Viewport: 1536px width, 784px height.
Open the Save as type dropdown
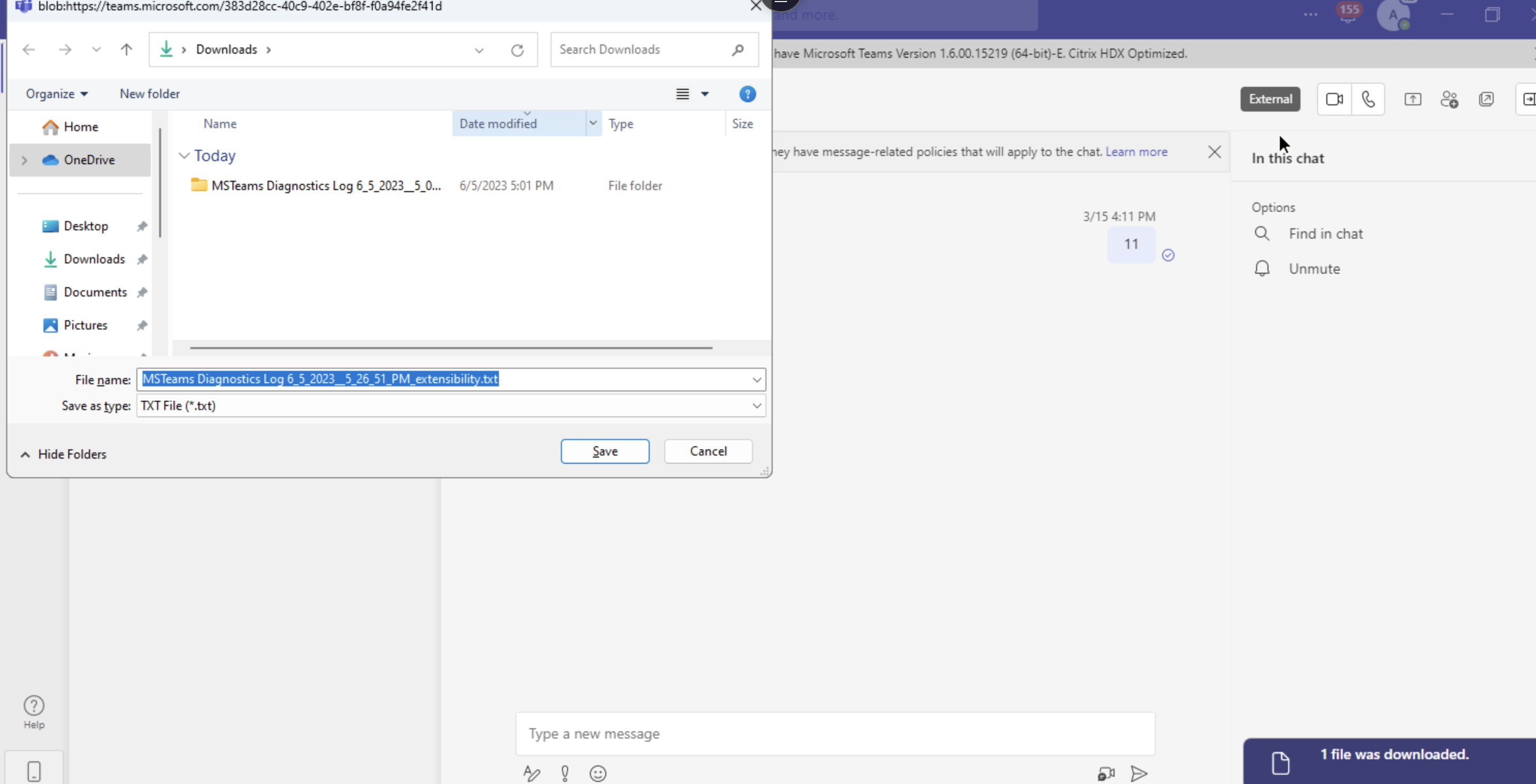[x=756, y=406]
